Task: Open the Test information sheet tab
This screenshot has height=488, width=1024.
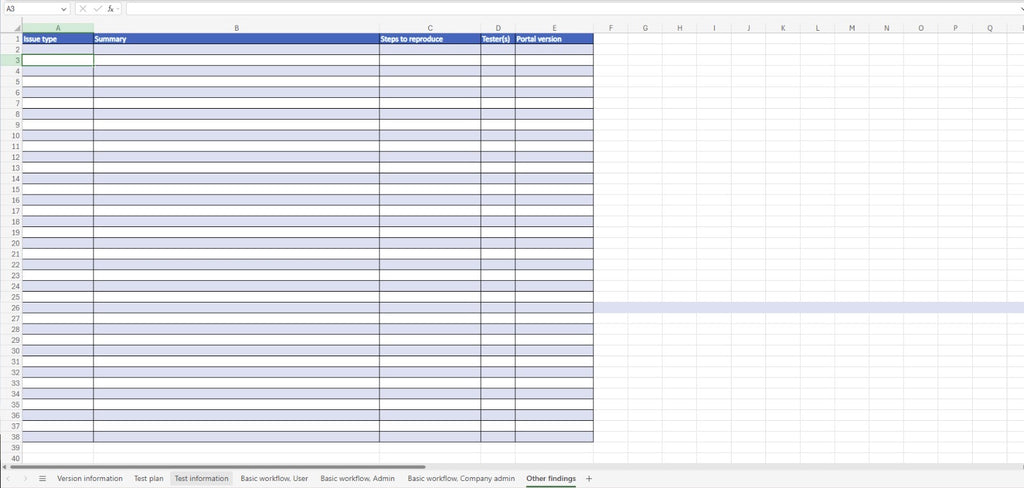Action: coord(202,479)
